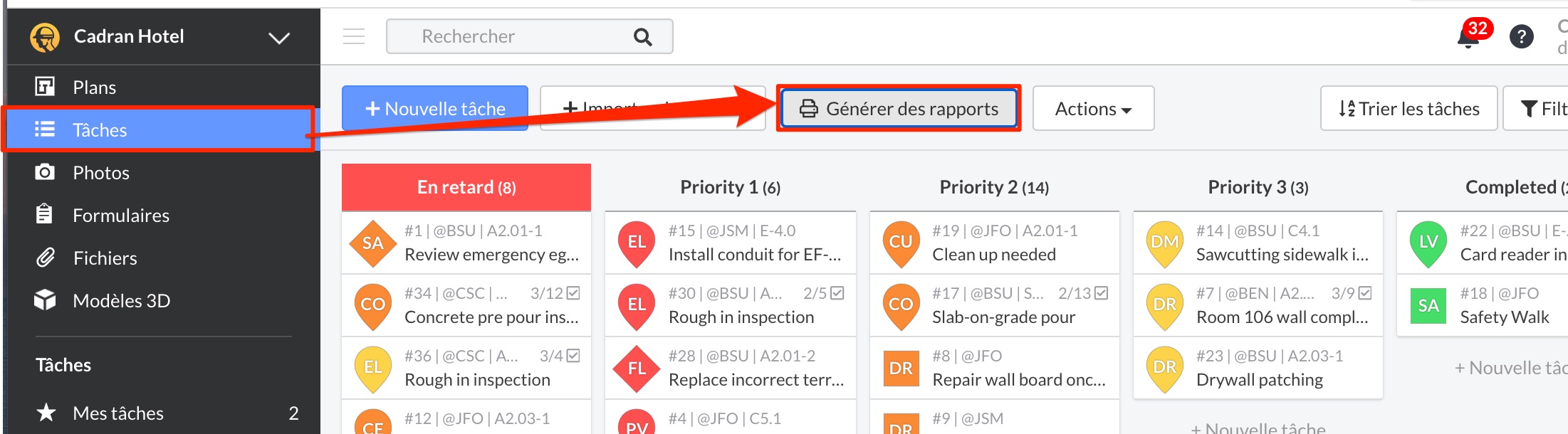Click the LV green pin on task #22

click(x=1428, y=243)
